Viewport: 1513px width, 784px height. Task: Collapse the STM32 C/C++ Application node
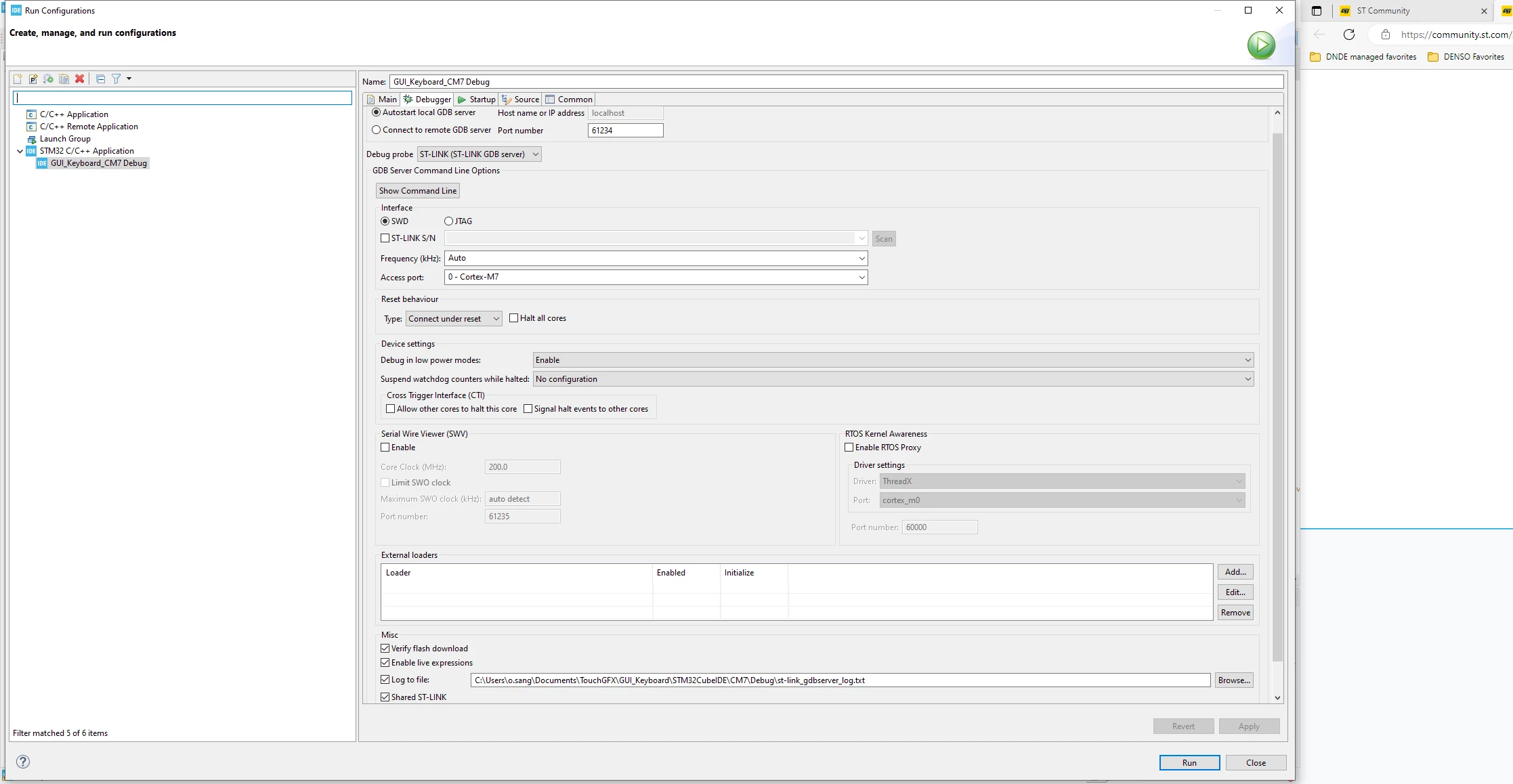coord(20,151)
